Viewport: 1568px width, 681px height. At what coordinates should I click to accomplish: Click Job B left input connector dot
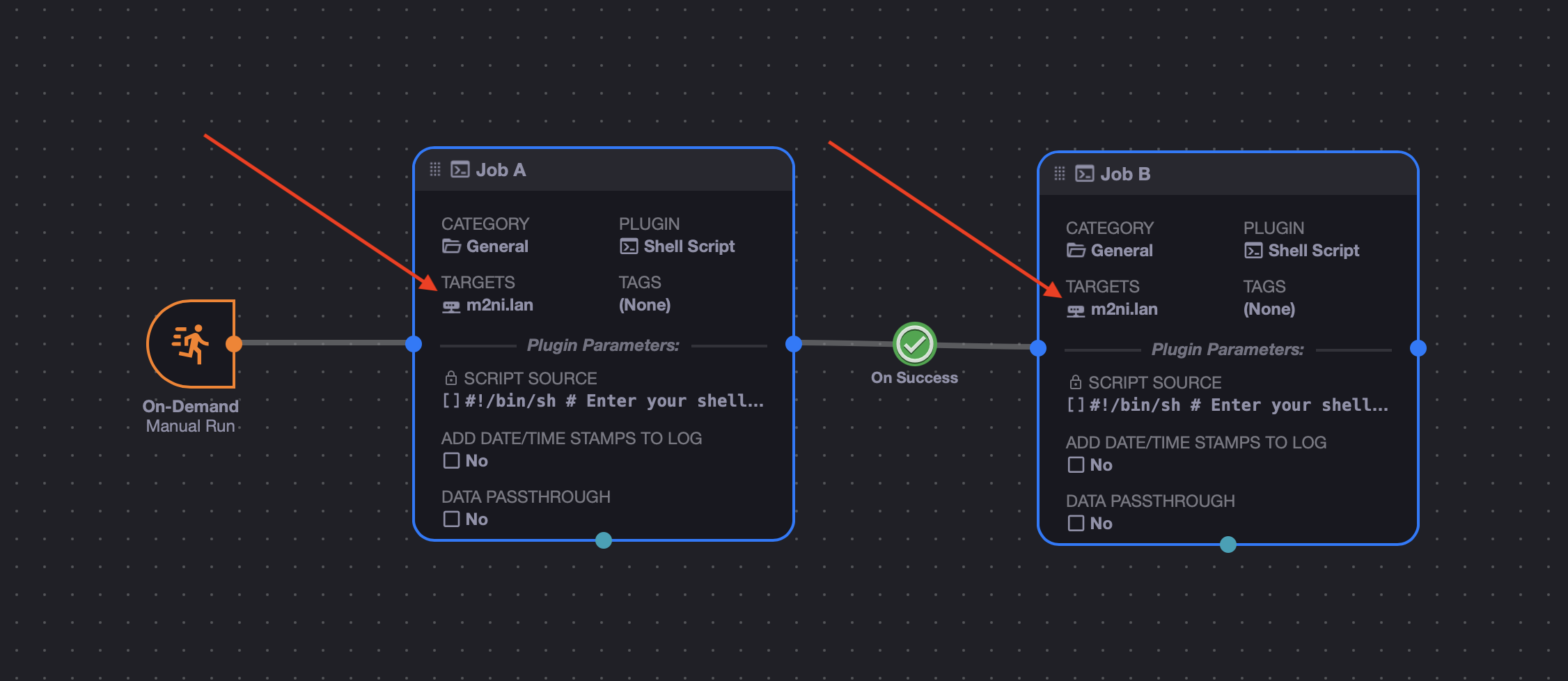coord(1038,348)
